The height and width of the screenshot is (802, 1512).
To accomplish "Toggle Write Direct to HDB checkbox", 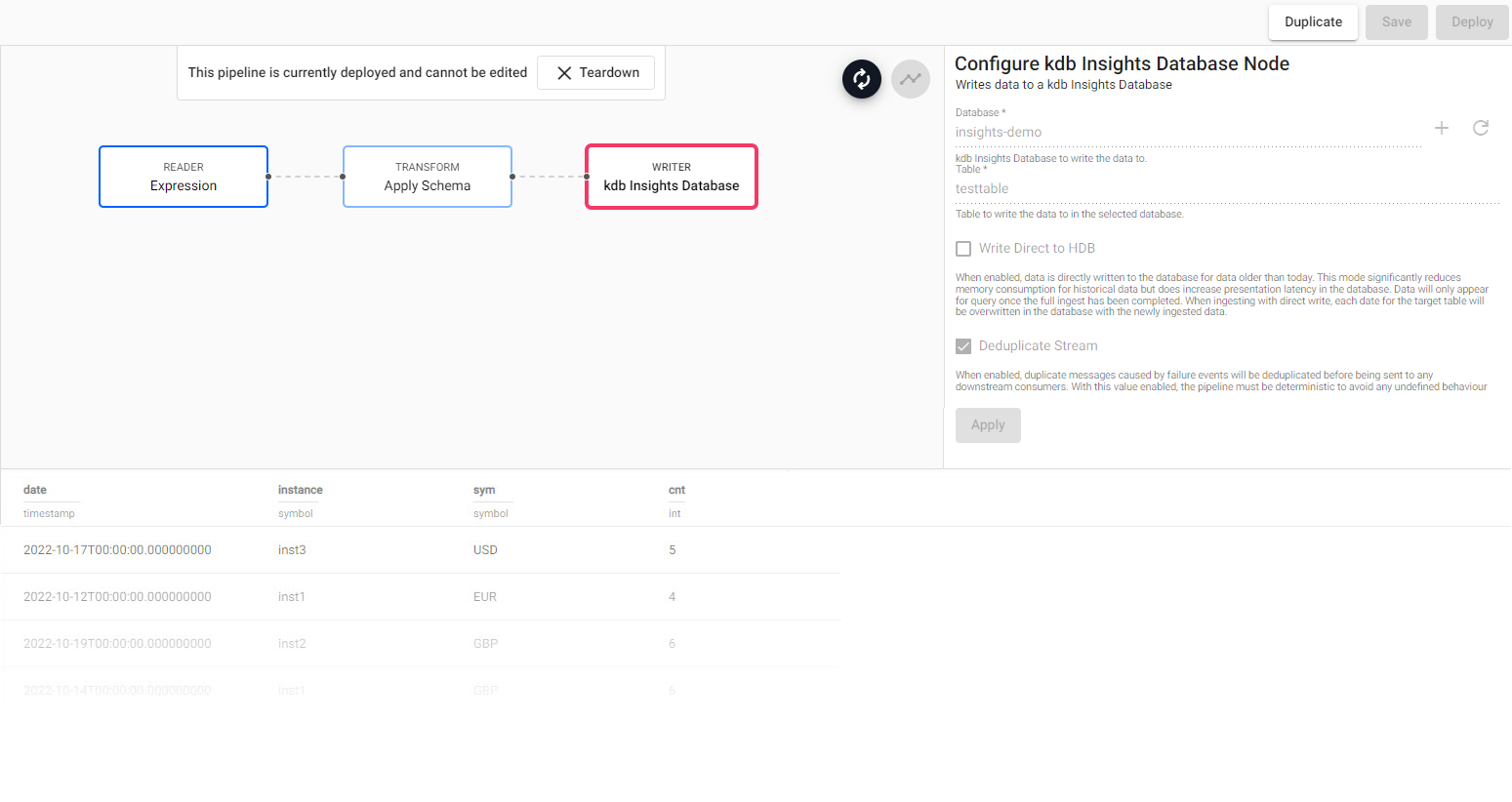I will tap(963, 249).
